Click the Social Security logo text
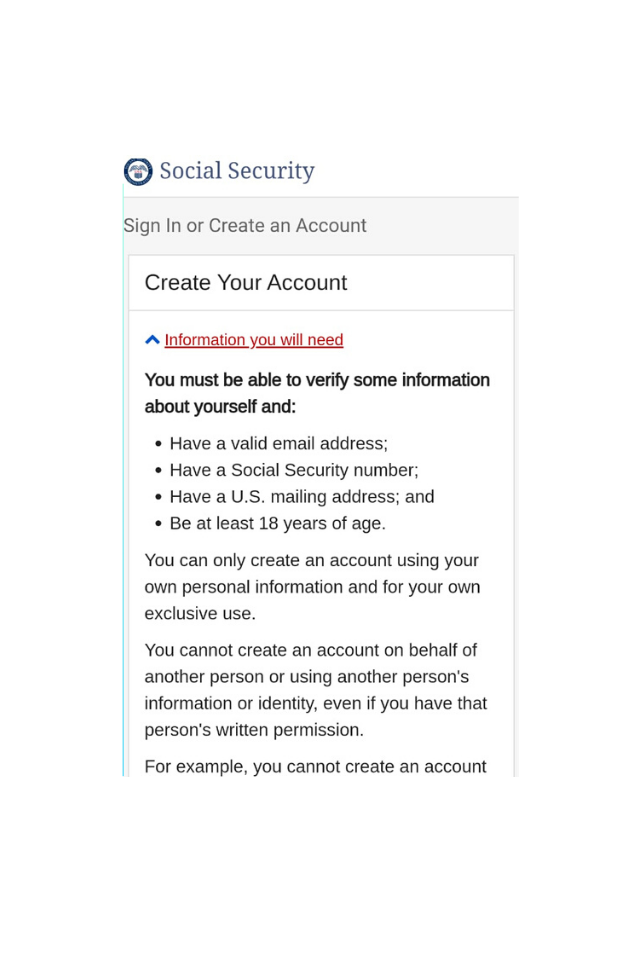The image size is (640, 960). click(237, 171)
